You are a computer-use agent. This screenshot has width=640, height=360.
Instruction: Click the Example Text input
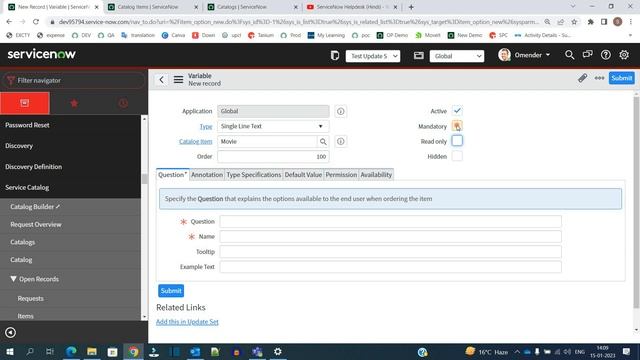pyautogui.click(x=390, y=267)
